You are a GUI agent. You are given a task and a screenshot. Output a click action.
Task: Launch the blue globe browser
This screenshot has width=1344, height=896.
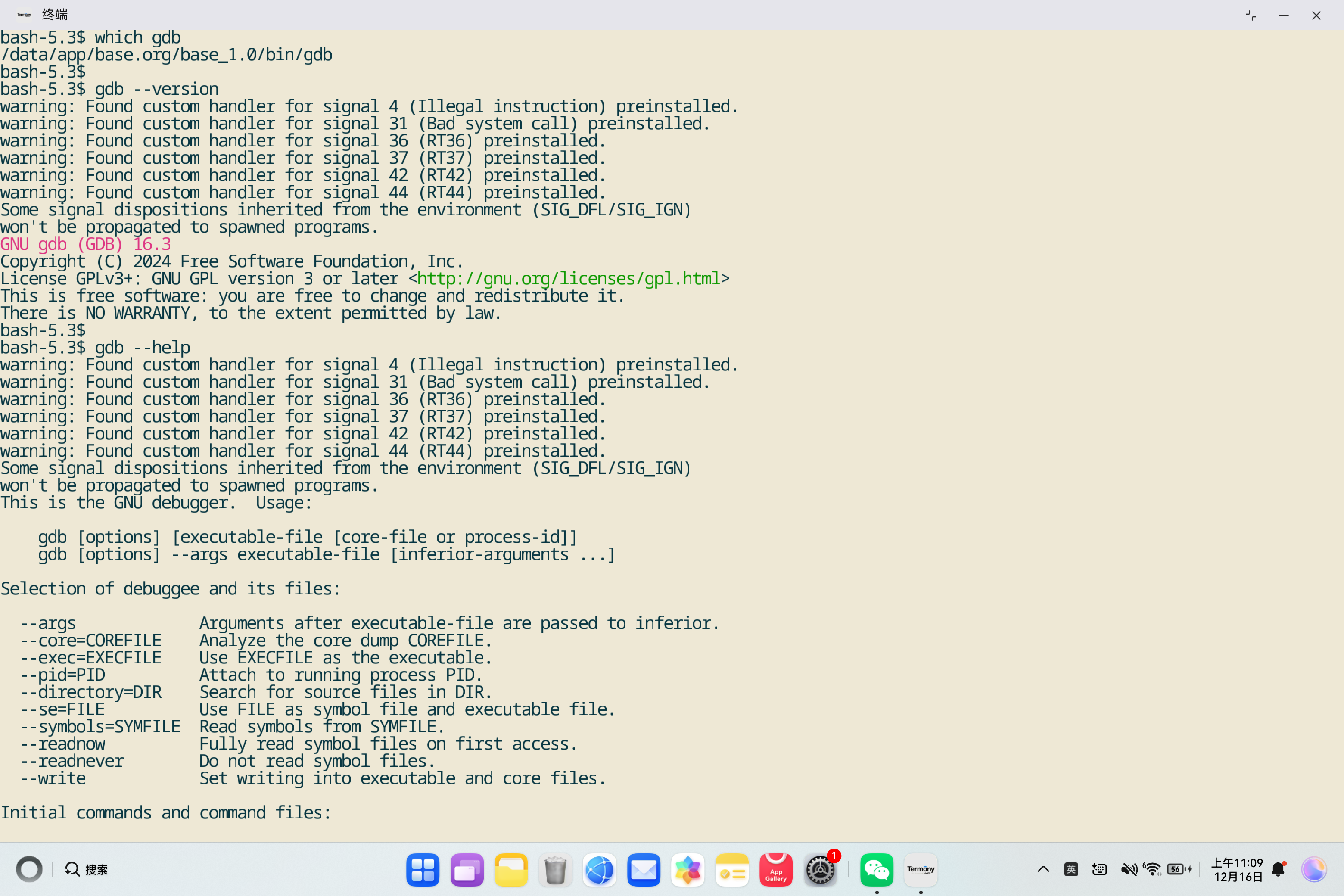599,870
